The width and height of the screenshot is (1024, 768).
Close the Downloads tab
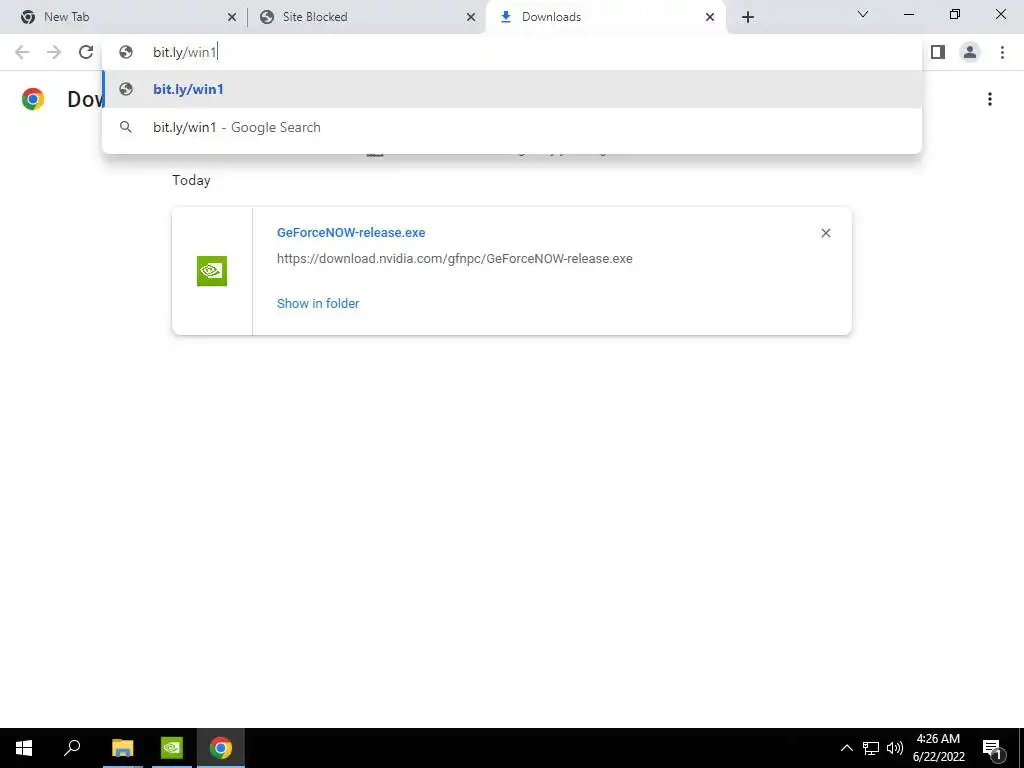[710, 17]
